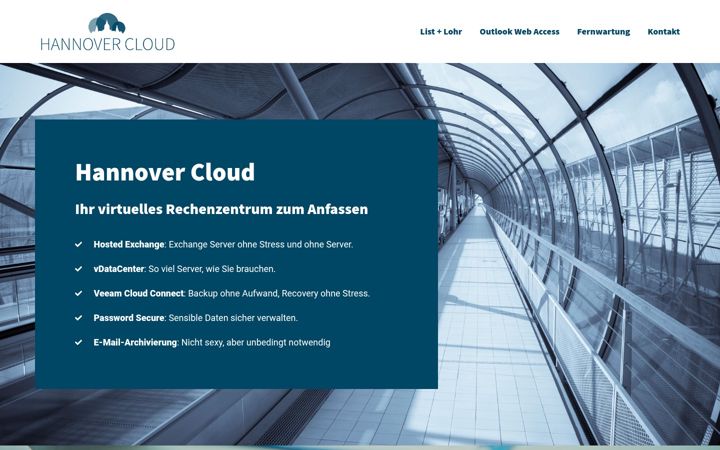
Task: Select the Hosted Exchange bold label
Action: click(129, 244)
